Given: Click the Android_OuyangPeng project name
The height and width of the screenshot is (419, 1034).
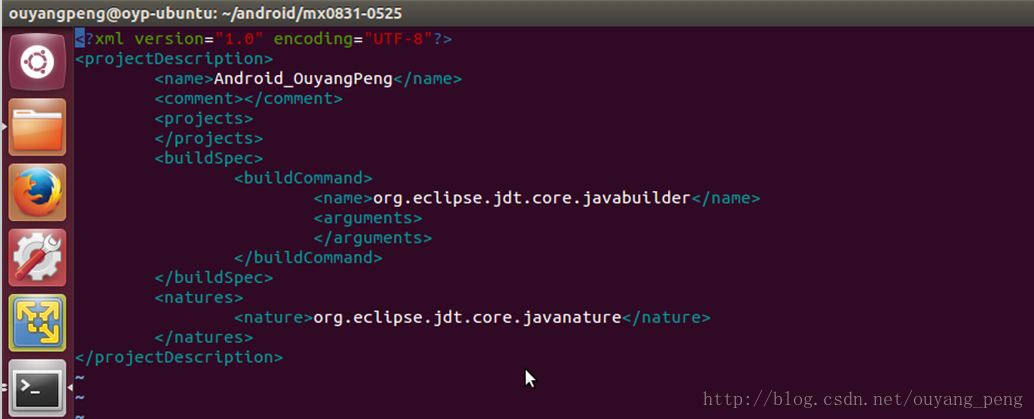Looking at the screenshot, I should (x=303, y=79).
